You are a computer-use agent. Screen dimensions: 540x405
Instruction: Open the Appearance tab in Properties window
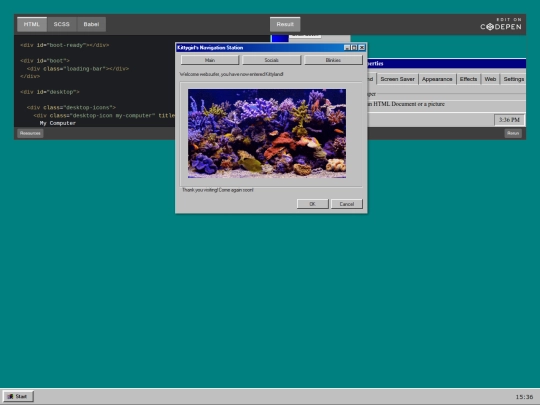437,79
